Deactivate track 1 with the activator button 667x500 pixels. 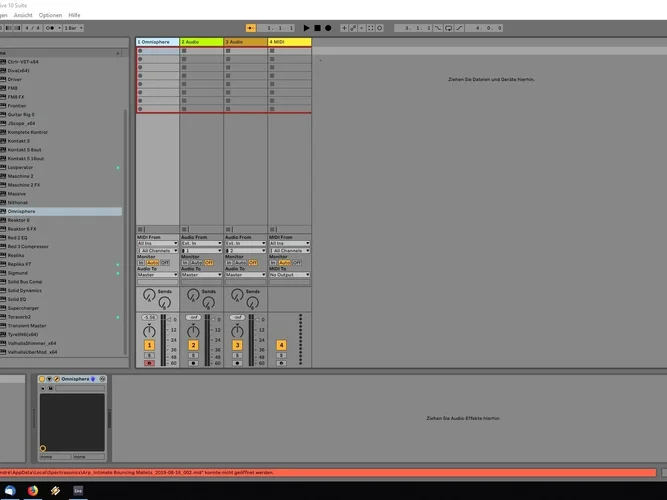149,345
